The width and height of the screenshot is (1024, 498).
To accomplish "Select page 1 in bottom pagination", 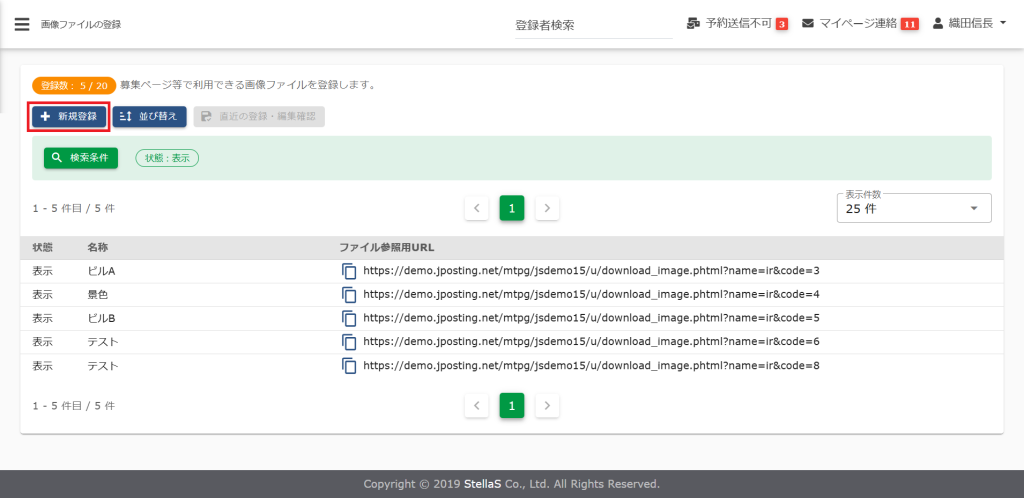I will point(512,406).
